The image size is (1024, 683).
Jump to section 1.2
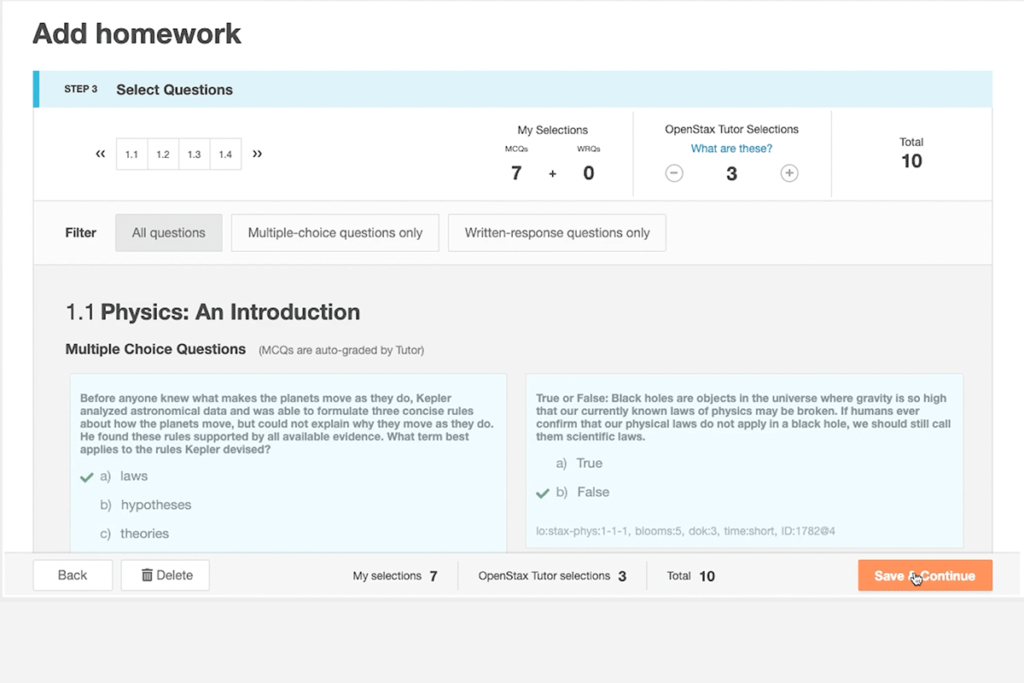click(163, 155)
